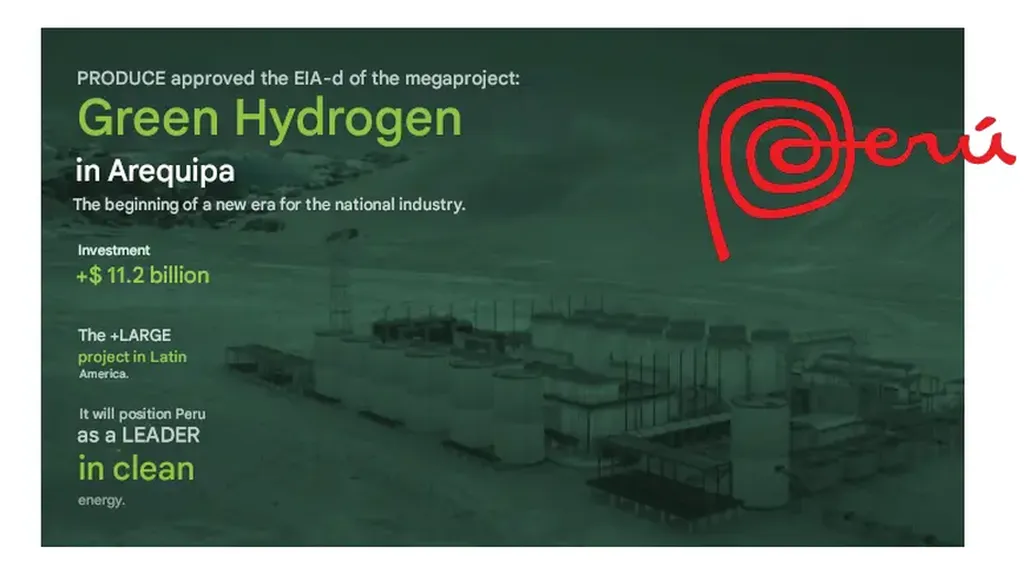This screenshot has height=580, width=1024.
Task: Click 'PRODUCE approved the EIA-d of the megaproject:' line
Action: [x=298, y=78]
